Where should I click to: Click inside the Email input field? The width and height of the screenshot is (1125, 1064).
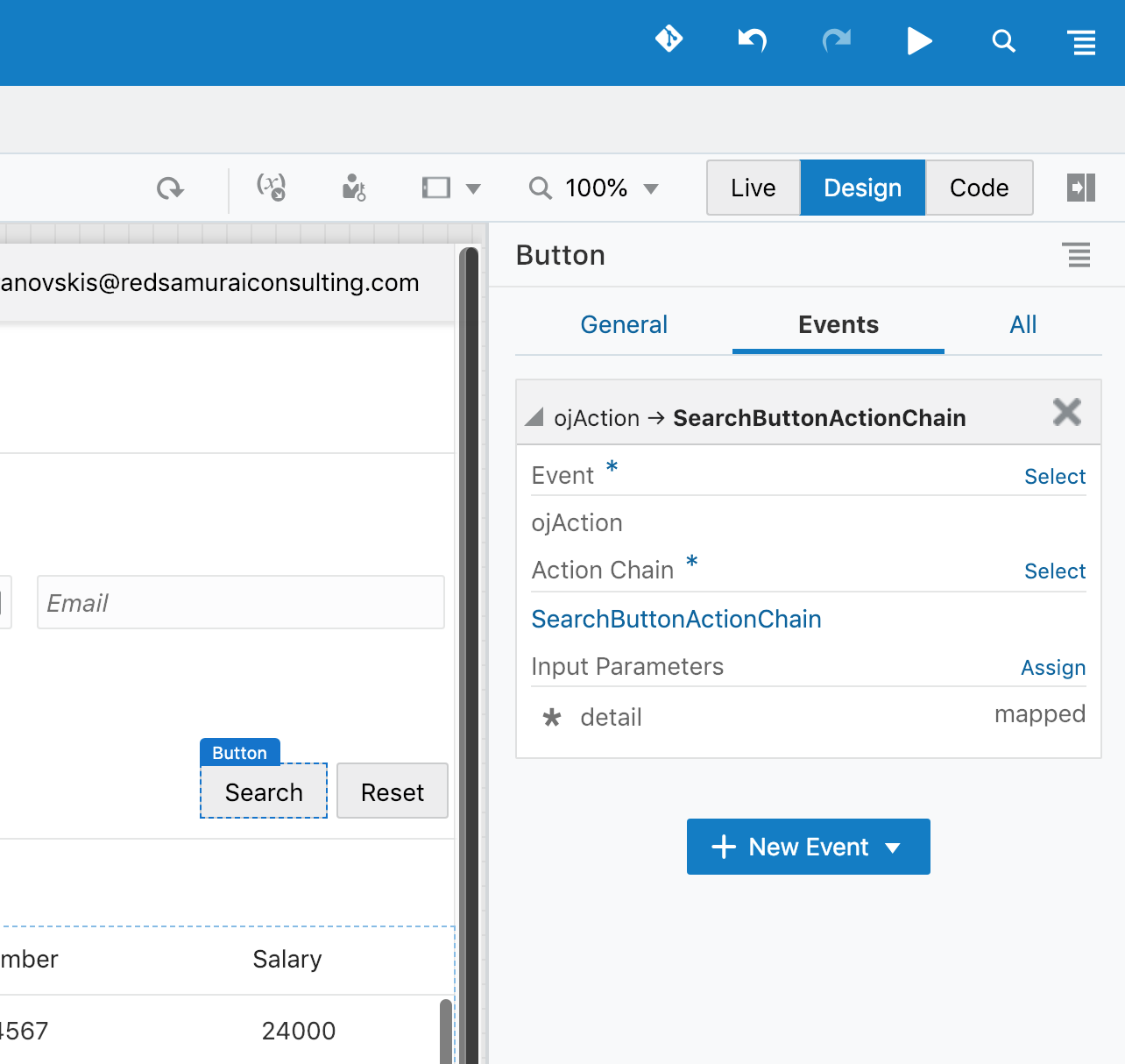pyautogui.click(x=240, y=602)
